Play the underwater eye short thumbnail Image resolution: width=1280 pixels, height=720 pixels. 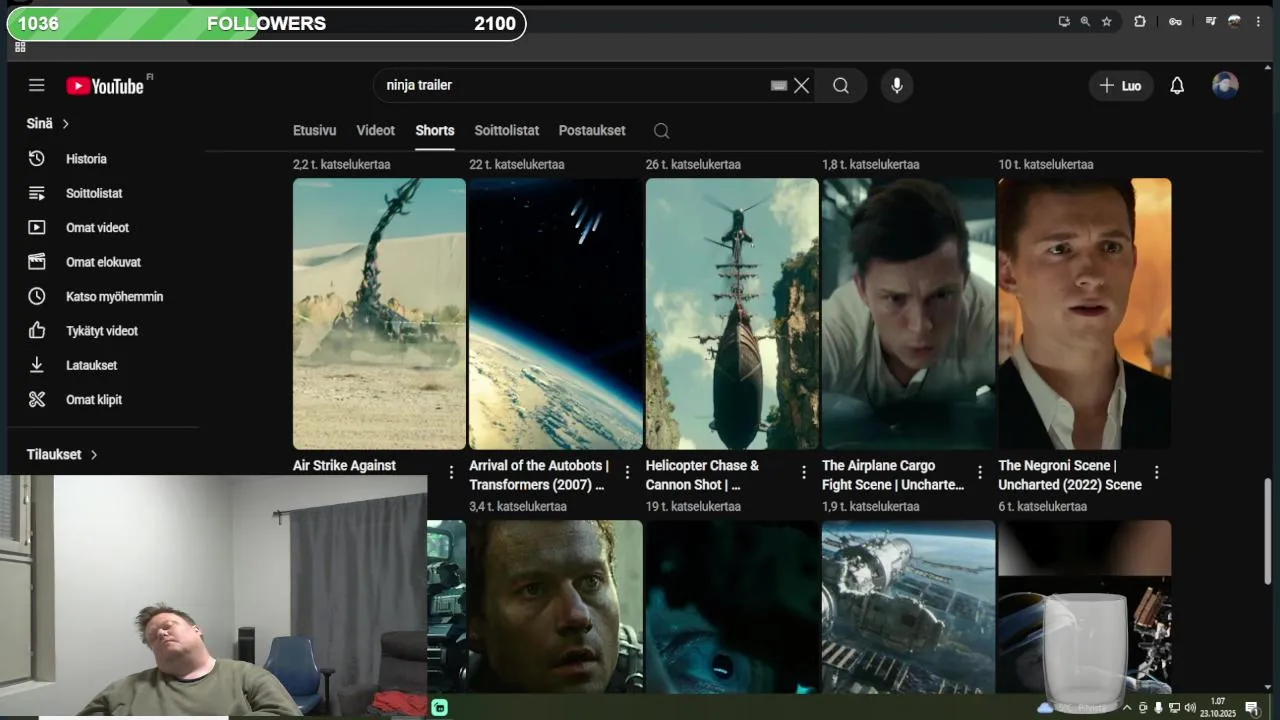pos(732,607)
